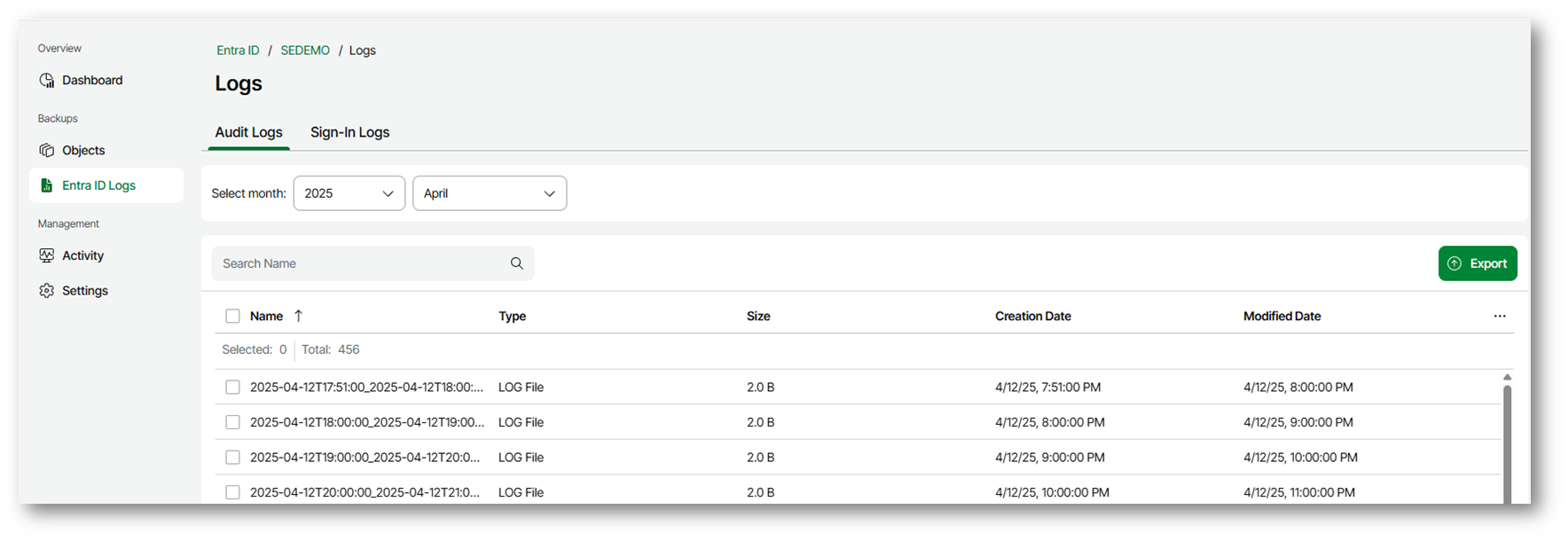Screen dimensions: 1568x541
Task: Click the vertical scrollbar of log list
Action: pos(1506,443)
